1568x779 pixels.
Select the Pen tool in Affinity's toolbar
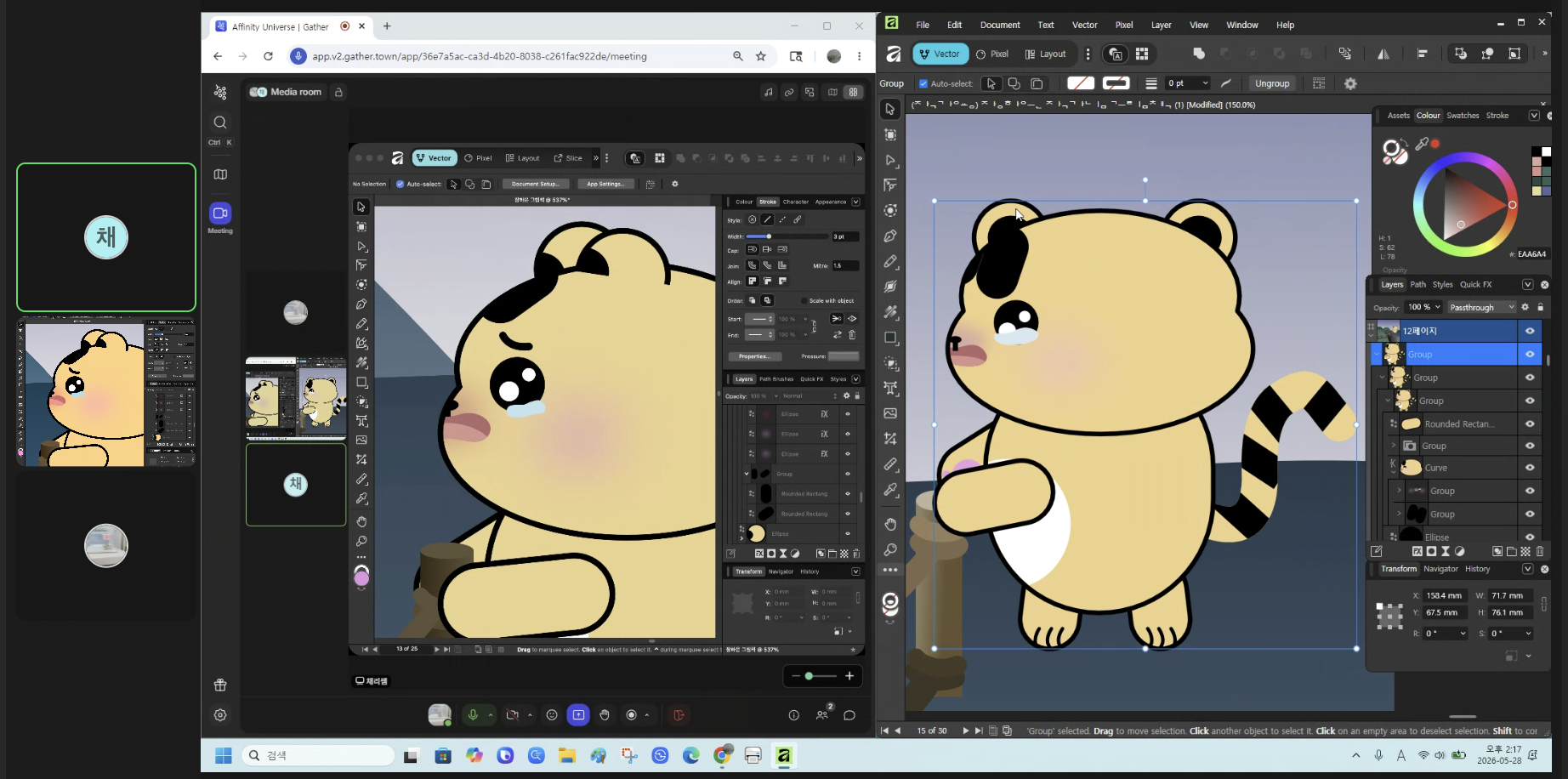pos(890,236)
